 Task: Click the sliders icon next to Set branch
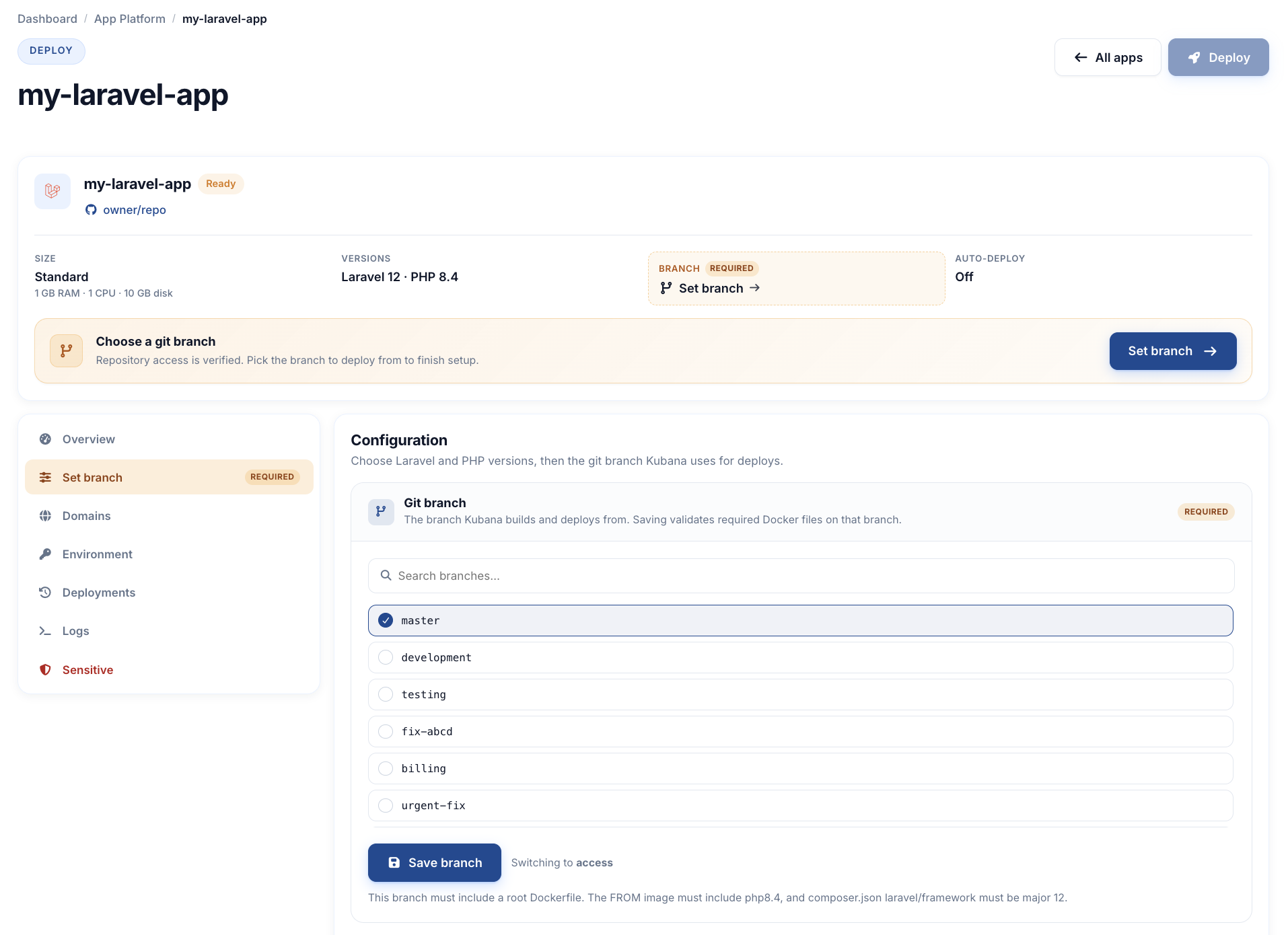pos(45,478)
